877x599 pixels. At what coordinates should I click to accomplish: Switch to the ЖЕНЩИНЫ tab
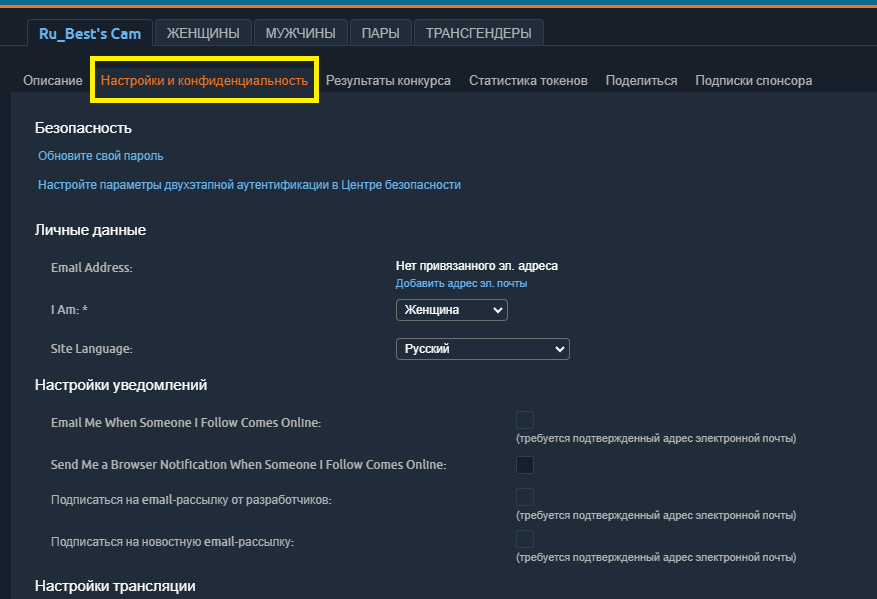(202, 32)
